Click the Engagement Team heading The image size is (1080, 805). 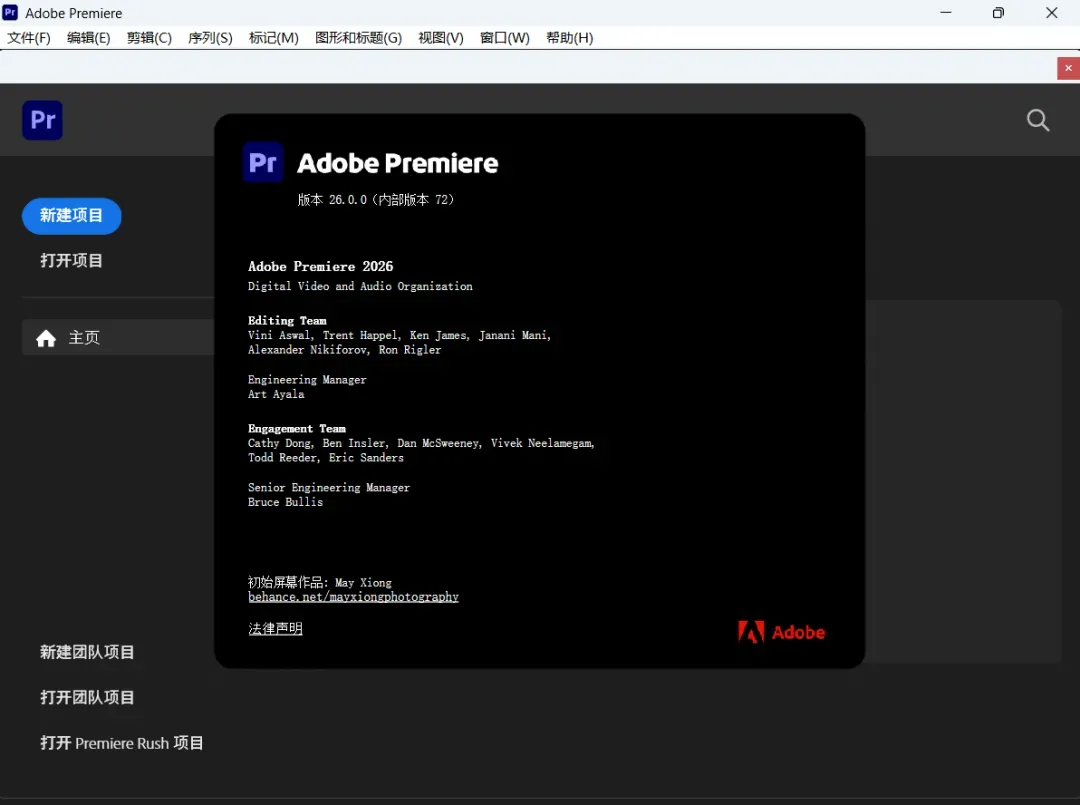coord(297,429)
